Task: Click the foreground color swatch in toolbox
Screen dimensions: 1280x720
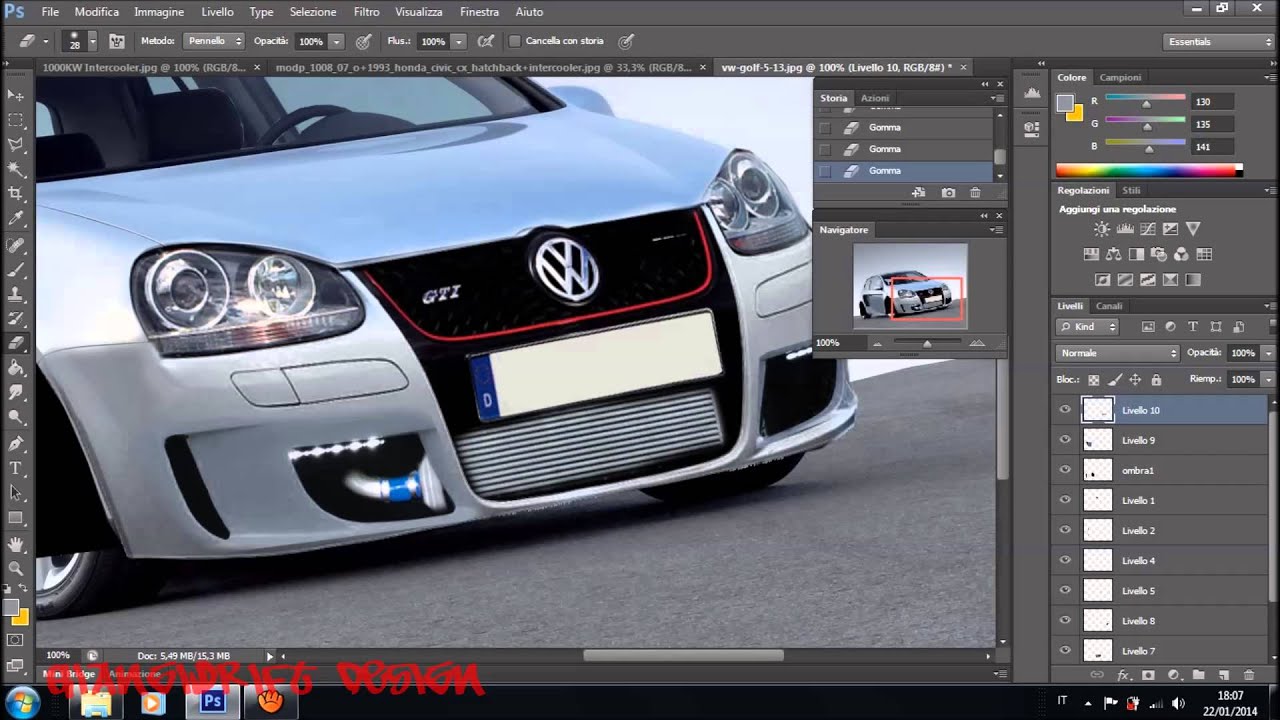Action: [x=12, y=608]
